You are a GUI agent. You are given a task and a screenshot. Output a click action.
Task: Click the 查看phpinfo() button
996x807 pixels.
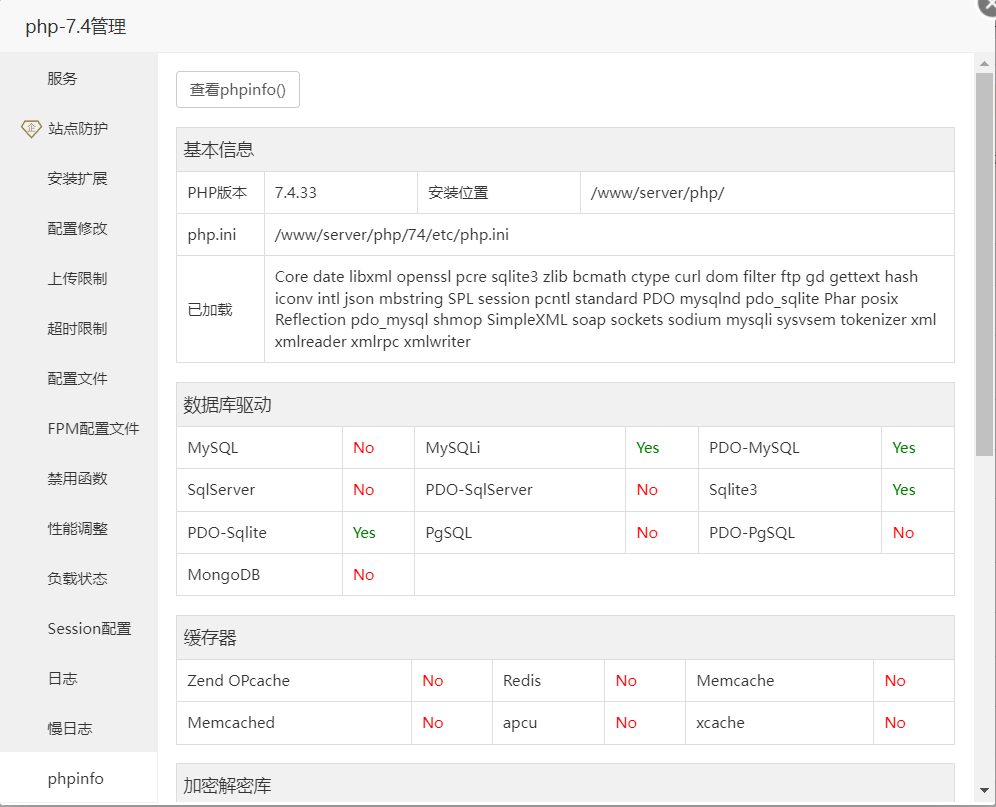pyautogui.click(x=238, y=90)
